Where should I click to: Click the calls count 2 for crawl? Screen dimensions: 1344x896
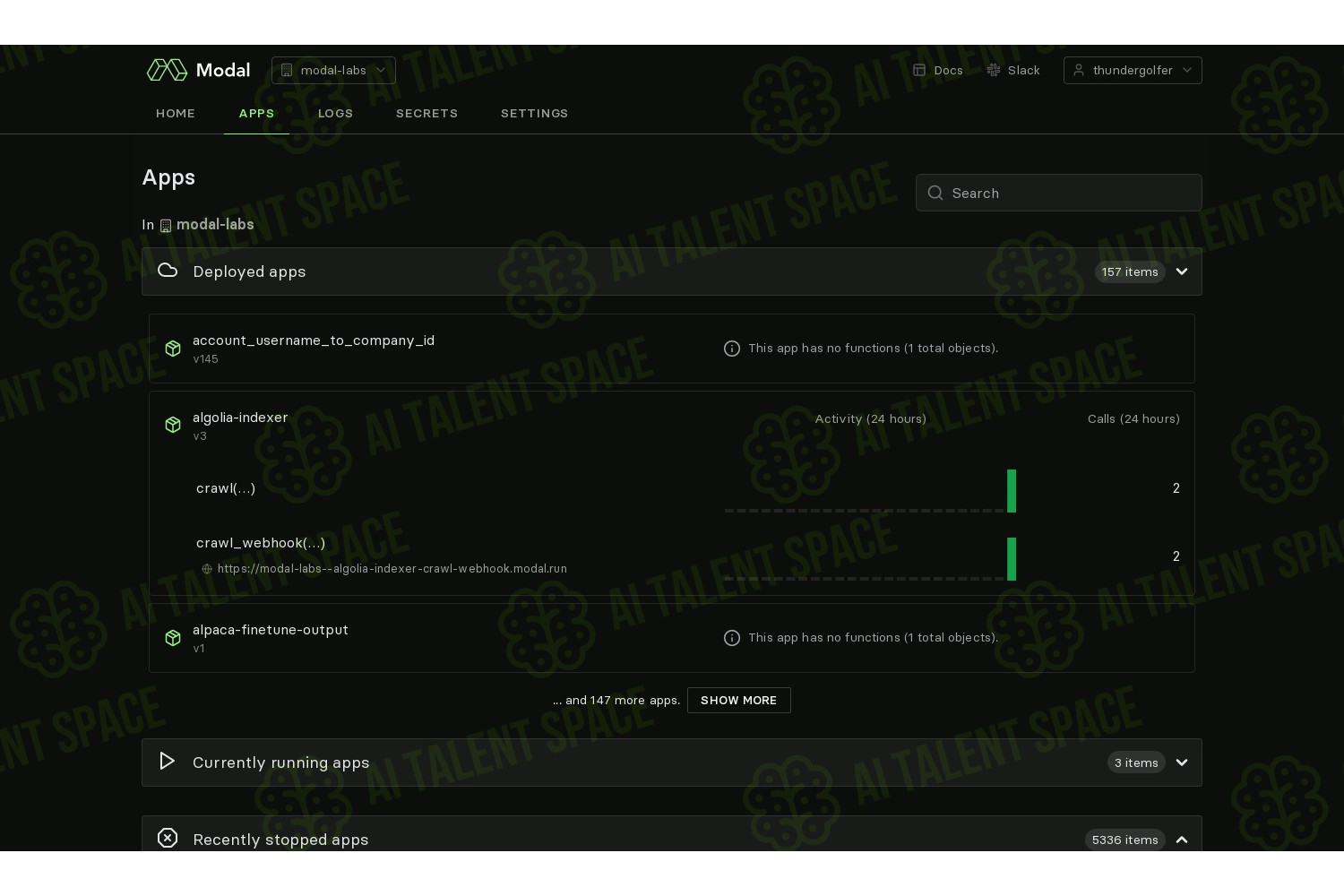1176,488
